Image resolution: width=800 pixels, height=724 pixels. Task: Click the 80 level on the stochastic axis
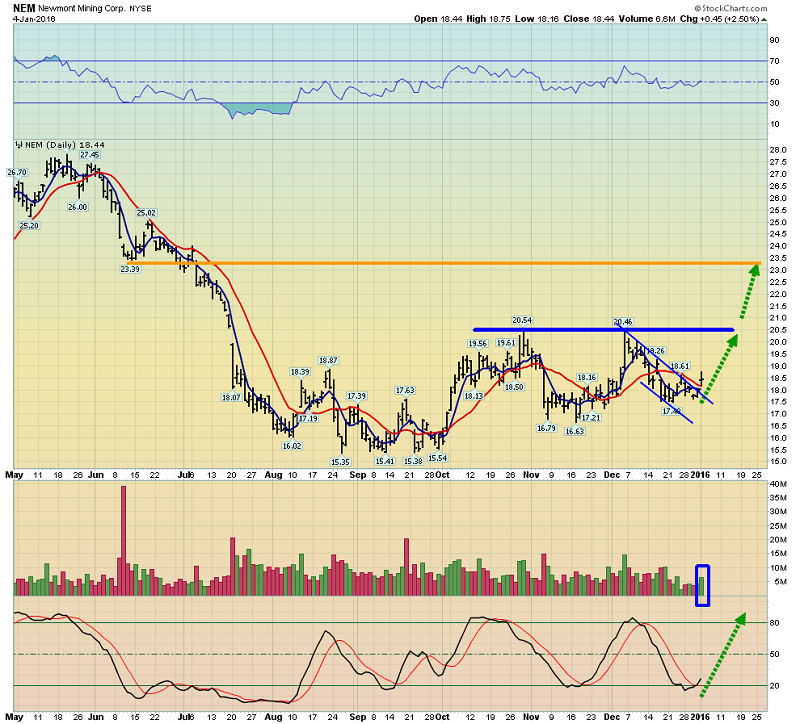click(774, 623)
